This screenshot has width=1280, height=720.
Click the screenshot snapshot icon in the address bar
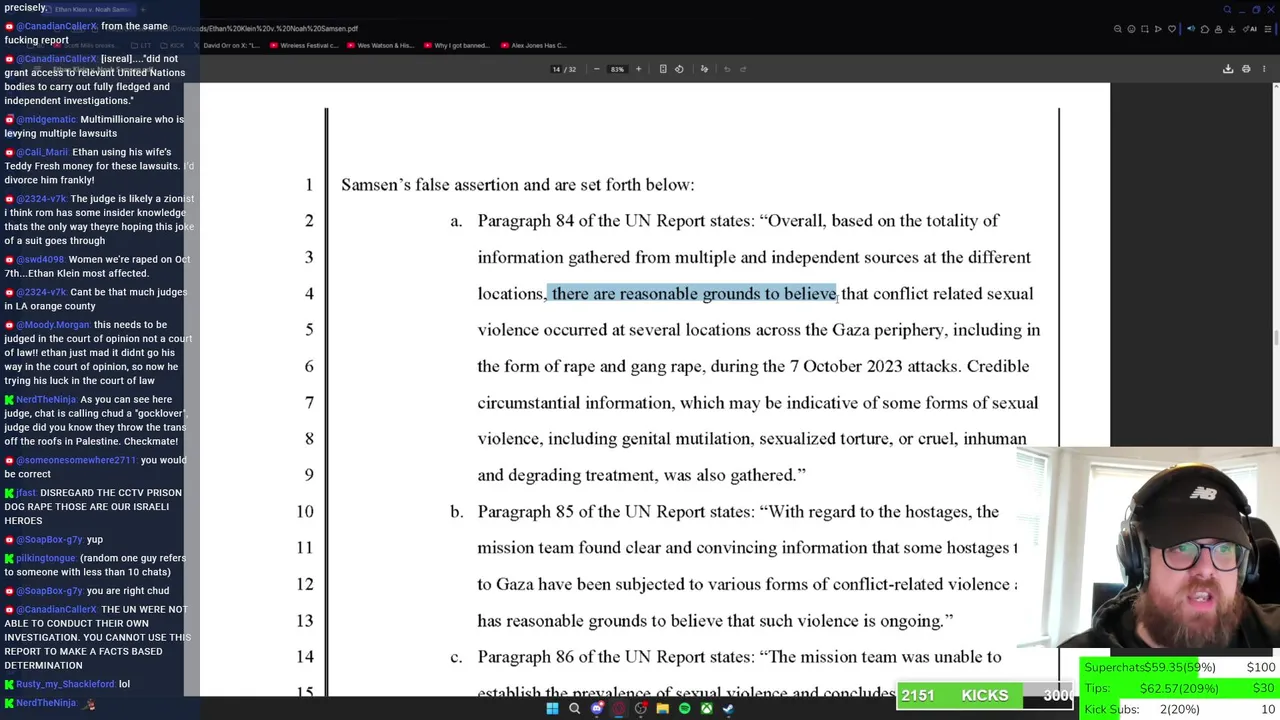coord(1145,29)
